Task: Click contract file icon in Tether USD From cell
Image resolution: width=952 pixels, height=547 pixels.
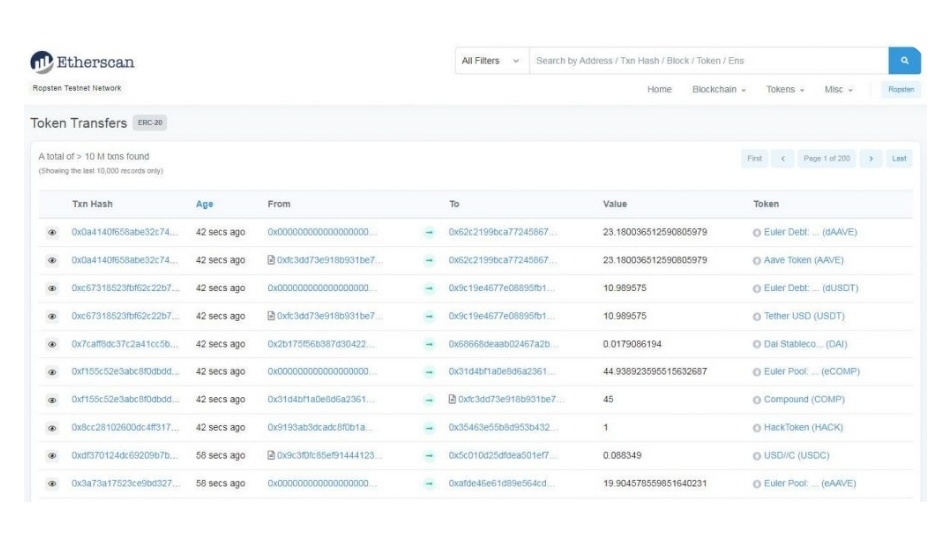Action: (271, 316)
